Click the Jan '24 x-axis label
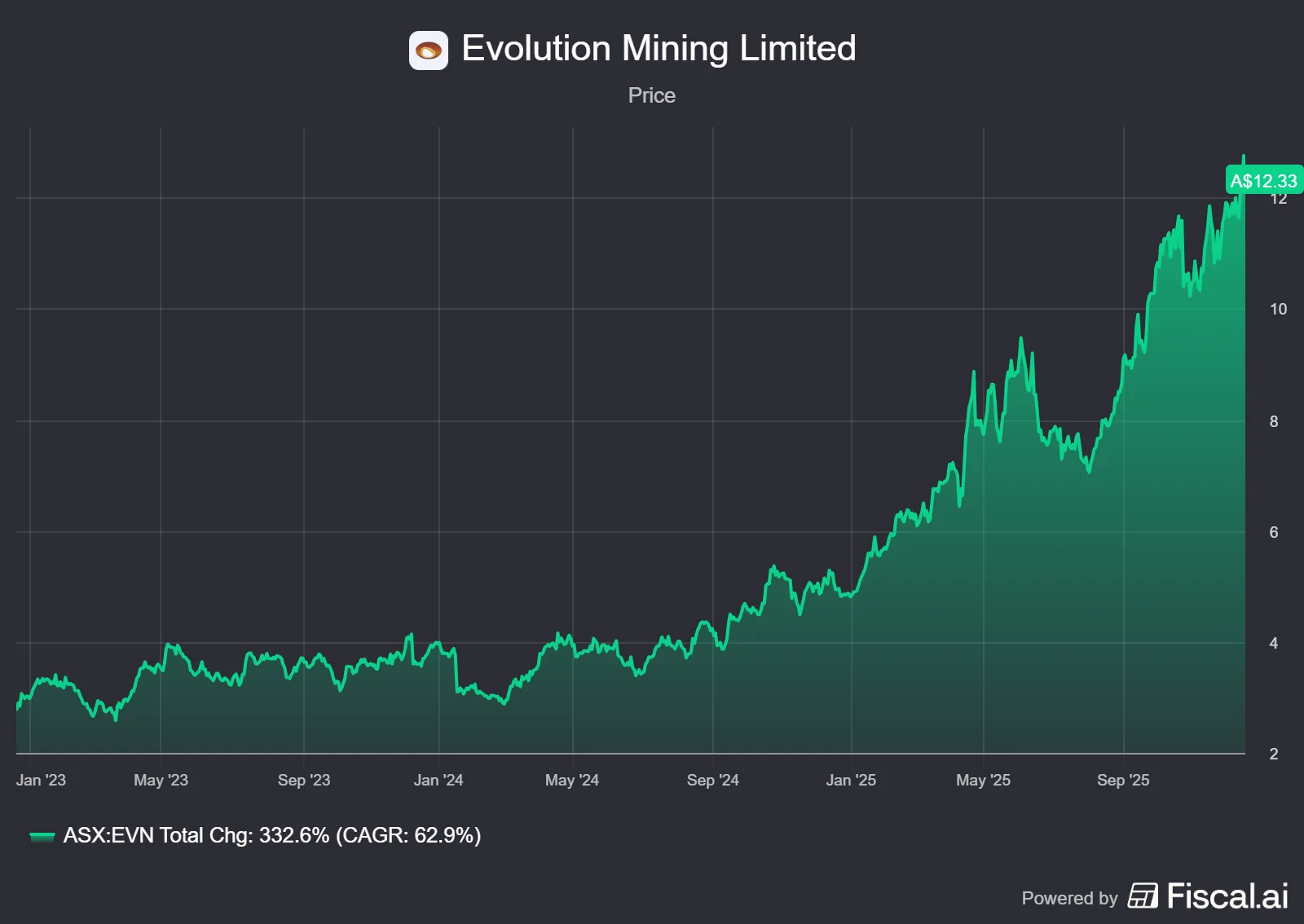The image size is (1304, 924). (438, 780)
